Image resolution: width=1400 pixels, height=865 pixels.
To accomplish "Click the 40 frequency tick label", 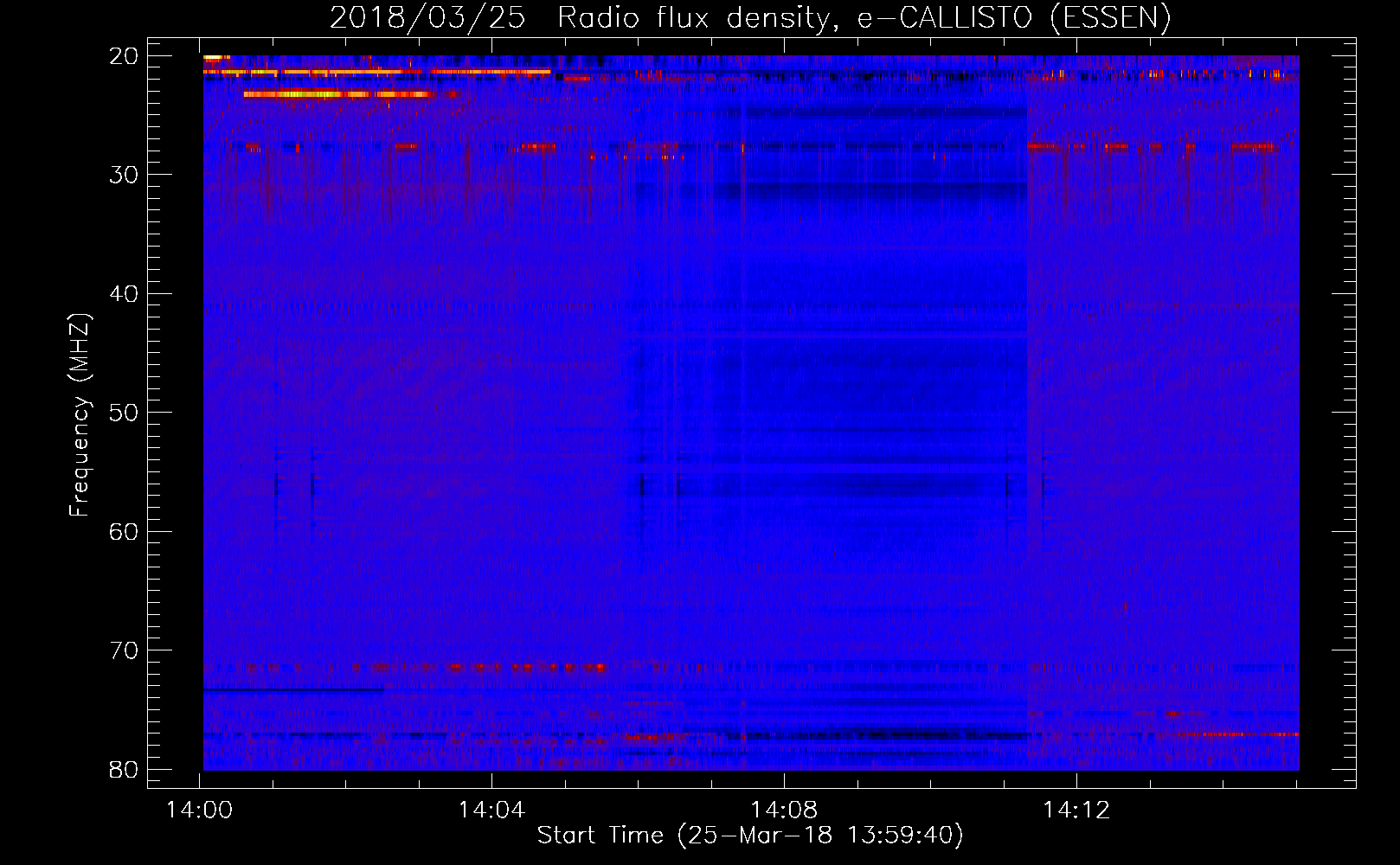I will [125, 293].
